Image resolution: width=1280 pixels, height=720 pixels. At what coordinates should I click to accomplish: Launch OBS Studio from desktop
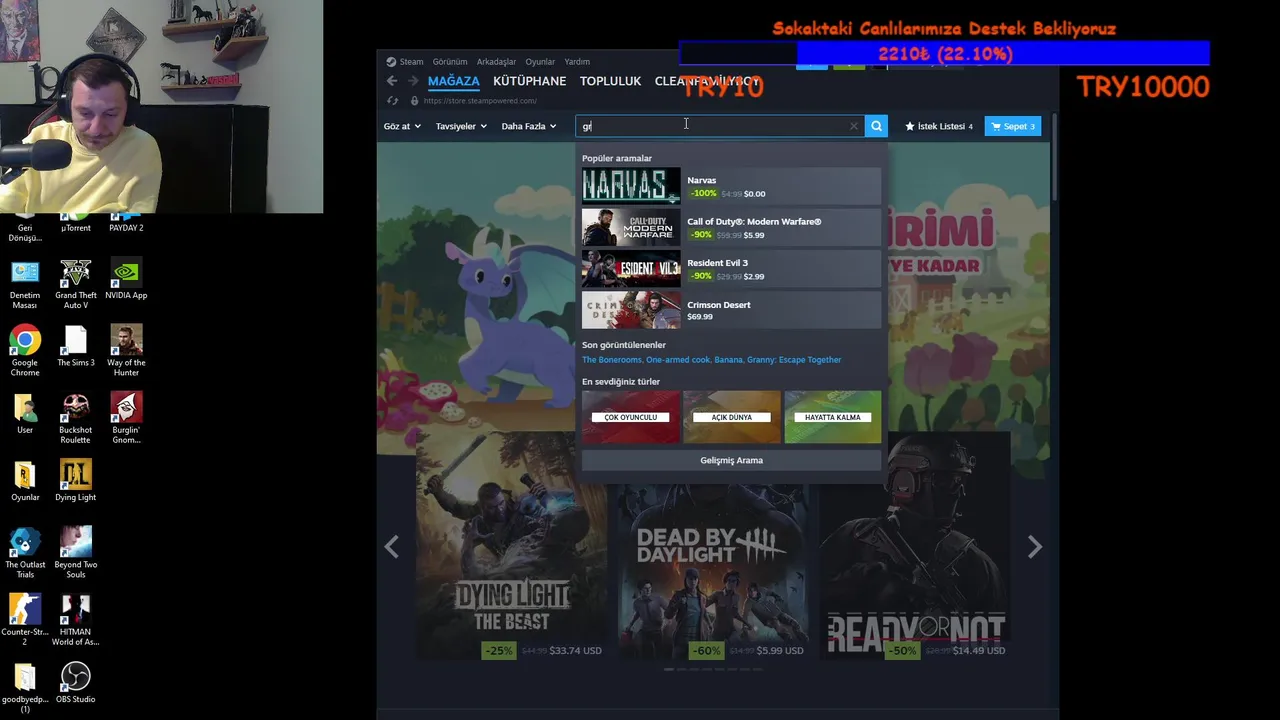tap(76, 682)
